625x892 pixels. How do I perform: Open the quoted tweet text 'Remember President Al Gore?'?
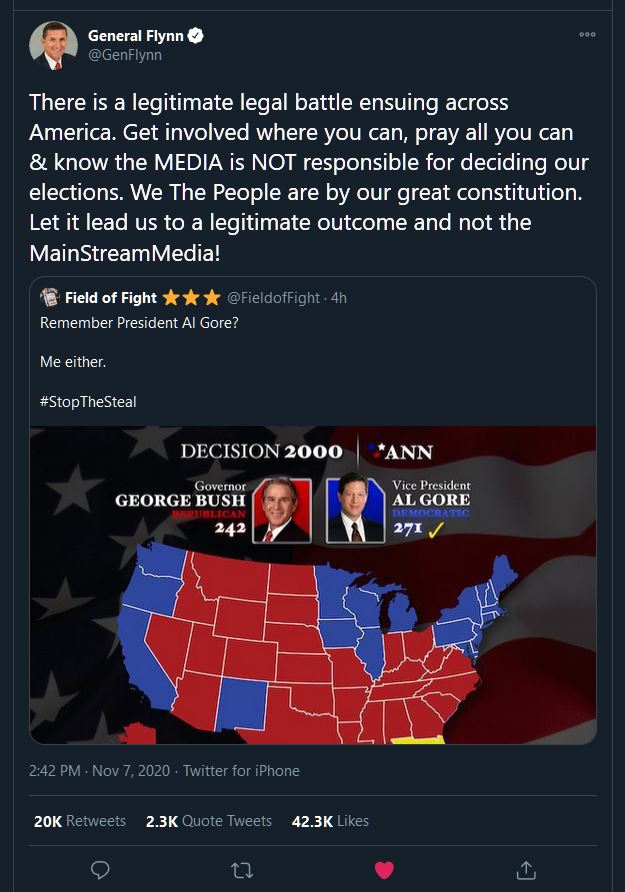tap(139, 323)
